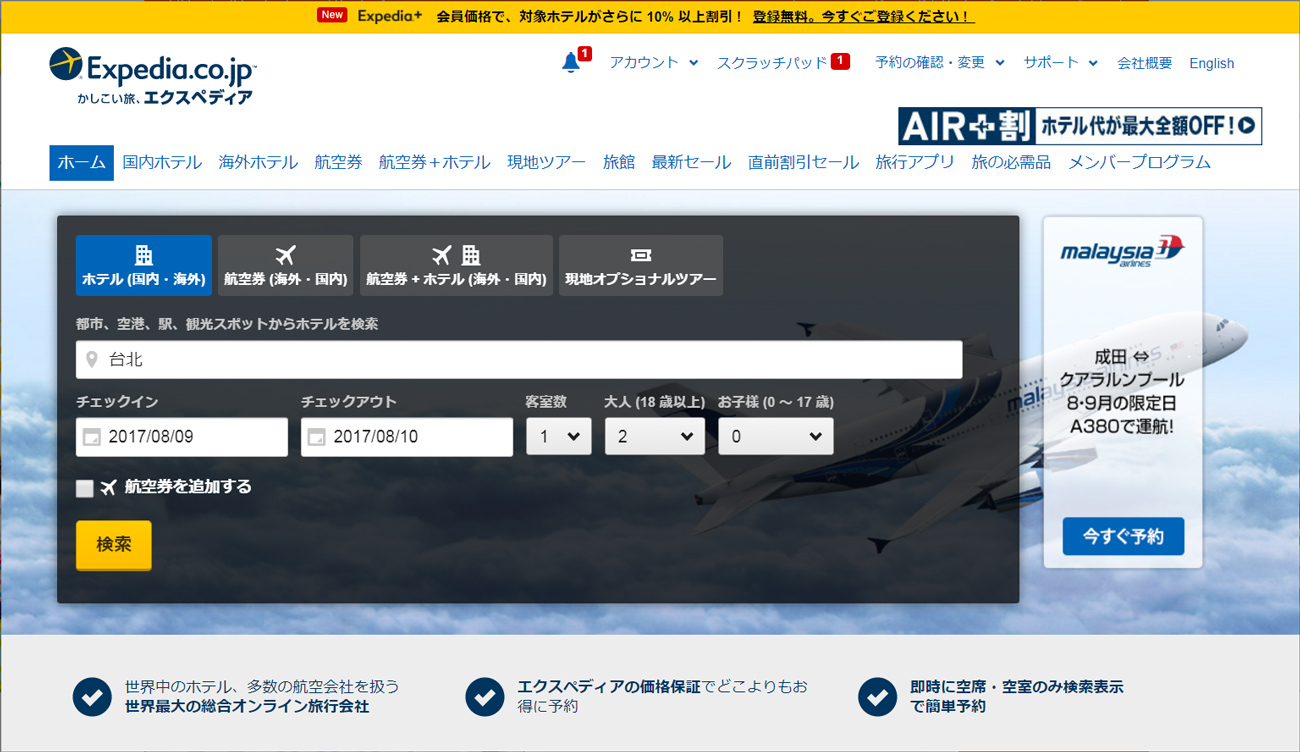Open the 大人 adult count dropdown
1300x752 pixels.
(655, 436)
